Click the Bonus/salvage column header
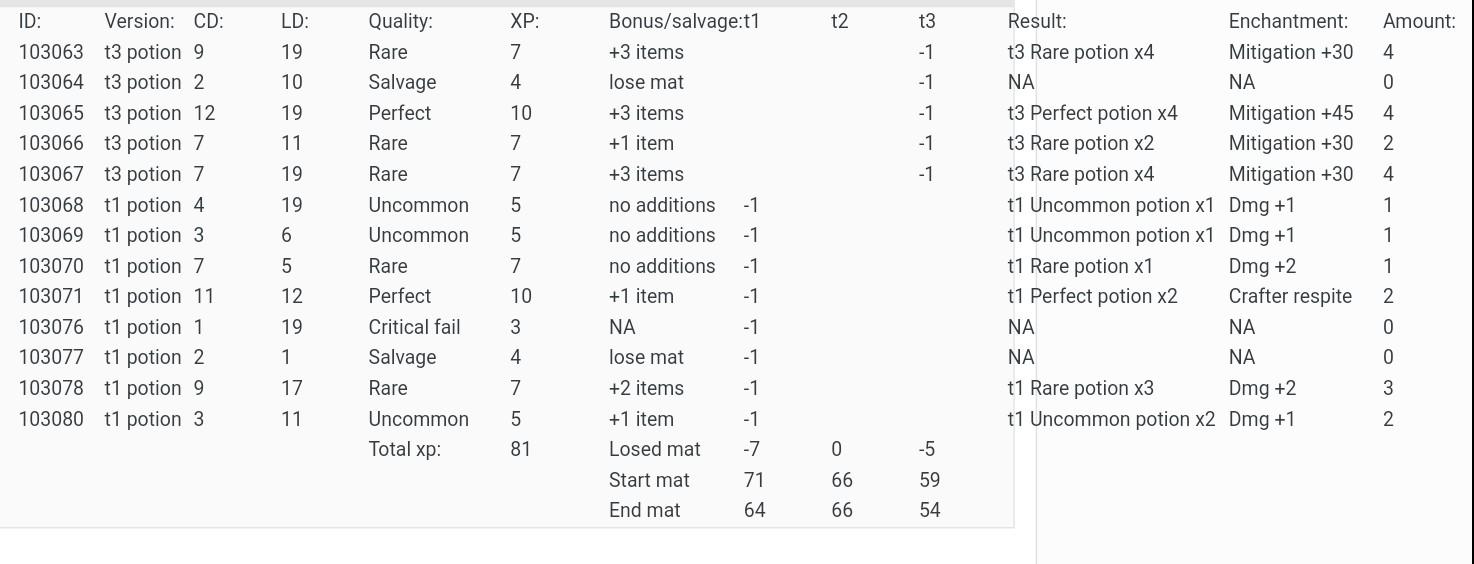This screenshot has width=1474, height=564. click(x=684, y=21)
